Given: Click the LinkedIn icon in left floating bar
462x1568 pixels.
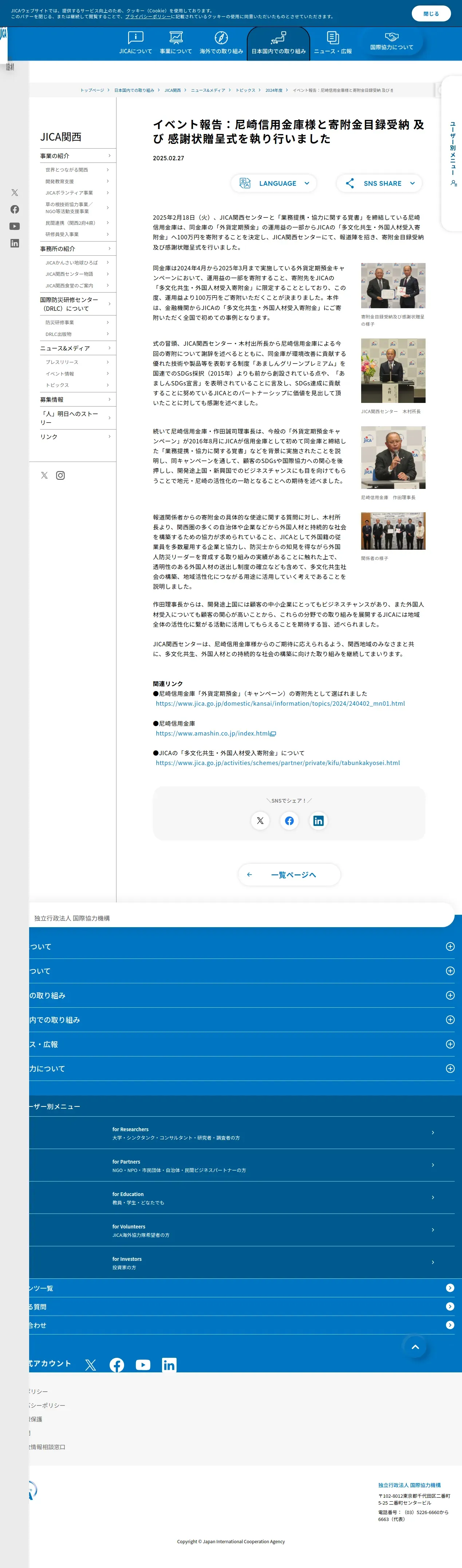Looking at the screenshot, I should [x=15, y=243].
